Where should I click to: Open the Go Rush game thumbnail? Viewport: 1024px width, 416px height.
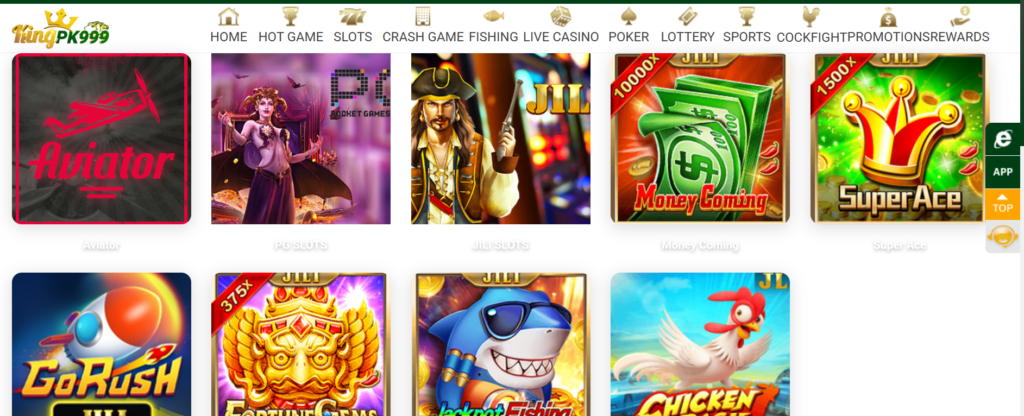pos(102,344)
